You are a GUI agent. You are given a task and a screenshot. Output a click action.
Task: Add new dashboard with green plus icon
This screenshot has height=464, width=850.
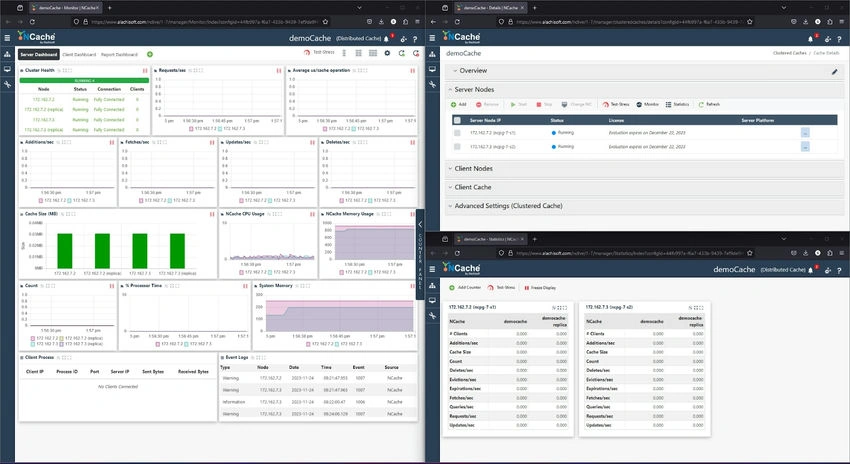tap(150, 54)
